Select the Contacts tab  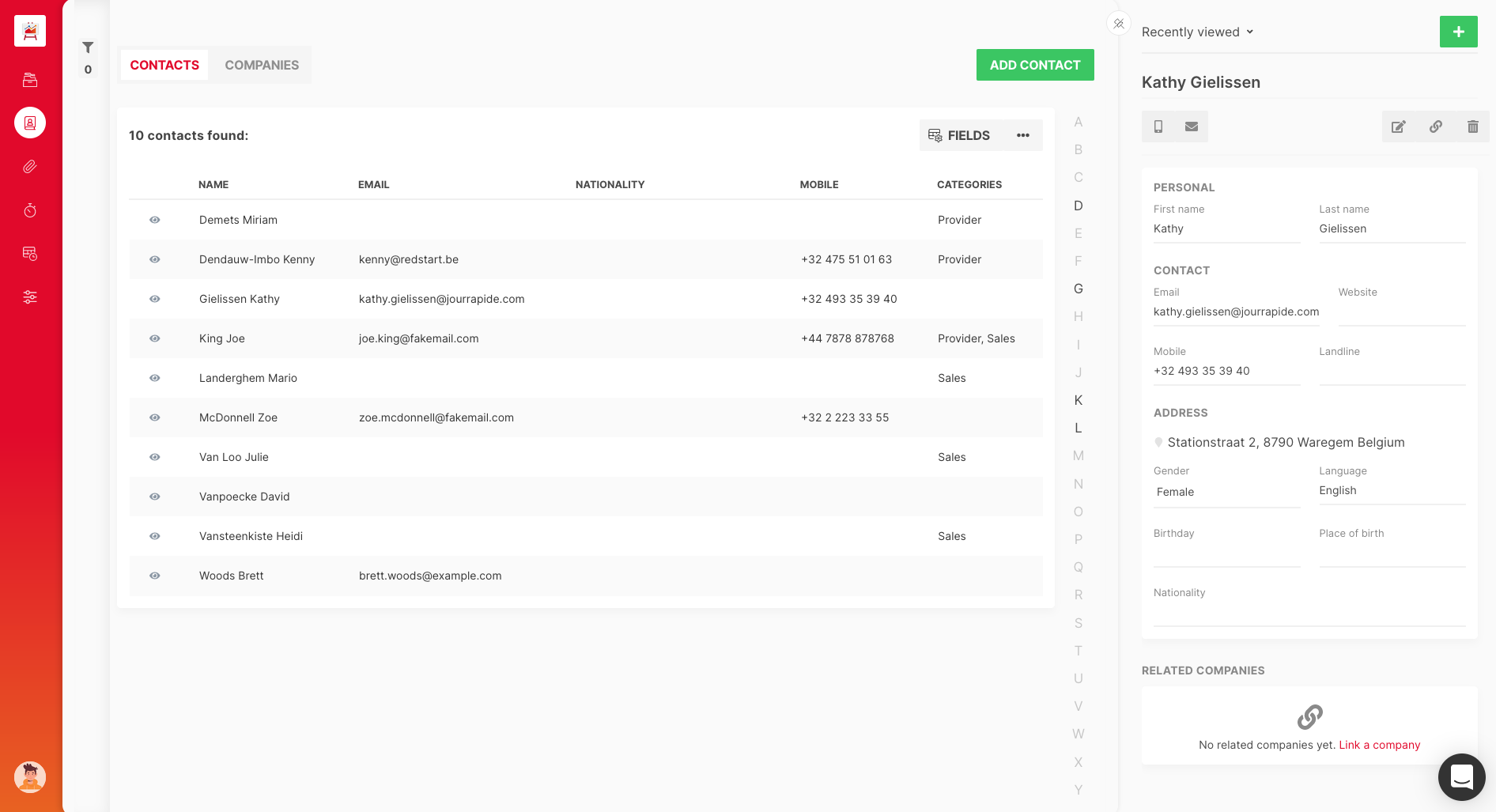pyautogui.click(x=164, y=65)
